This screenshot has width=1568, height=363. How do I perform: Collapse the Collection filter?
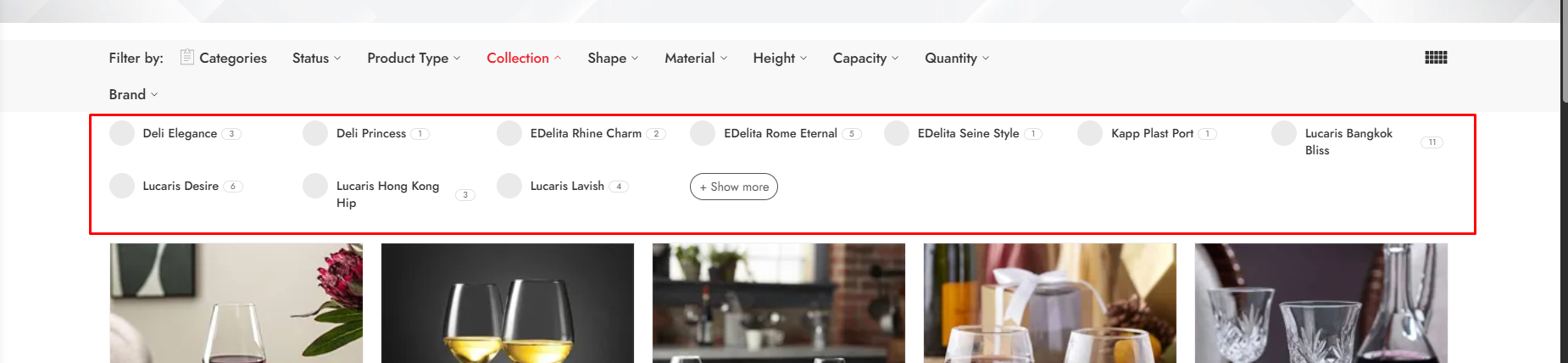524,58
